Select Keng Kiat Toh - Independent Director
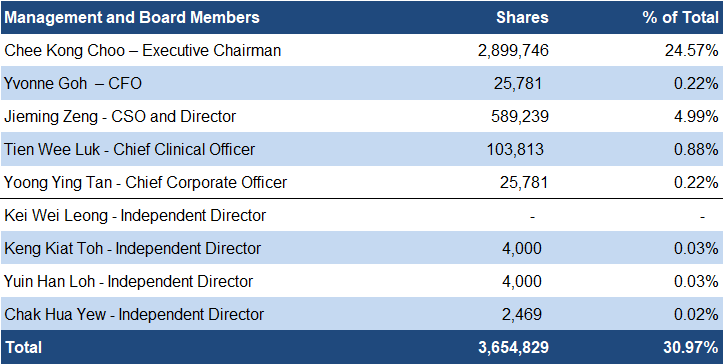Image resolution: width=723 pixels, height=364 pixels. coord(132,249)
